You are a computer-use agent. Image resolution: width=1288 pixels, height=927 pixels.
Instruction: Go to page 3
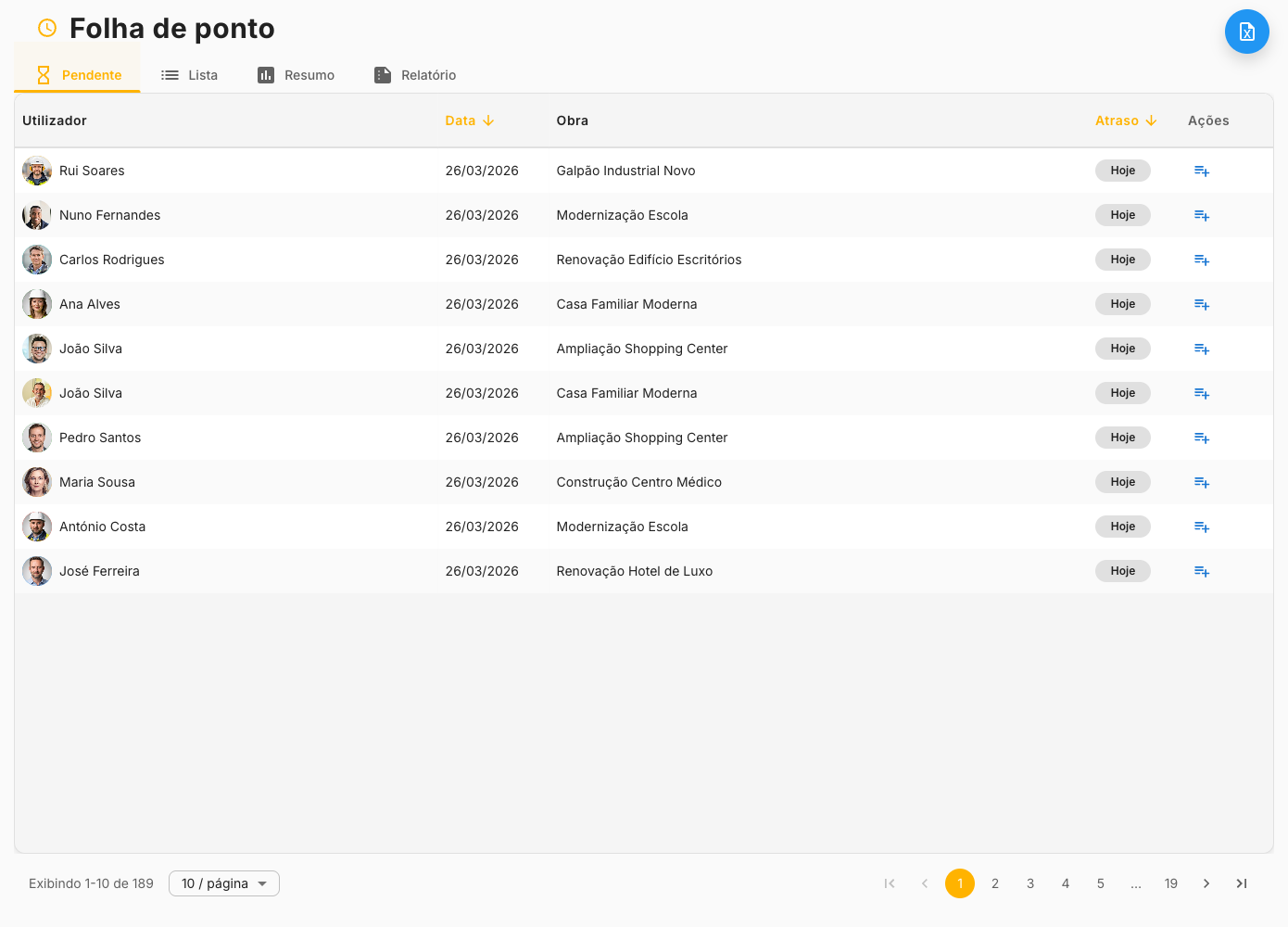pyautogui.click(x=1029, y=883)
